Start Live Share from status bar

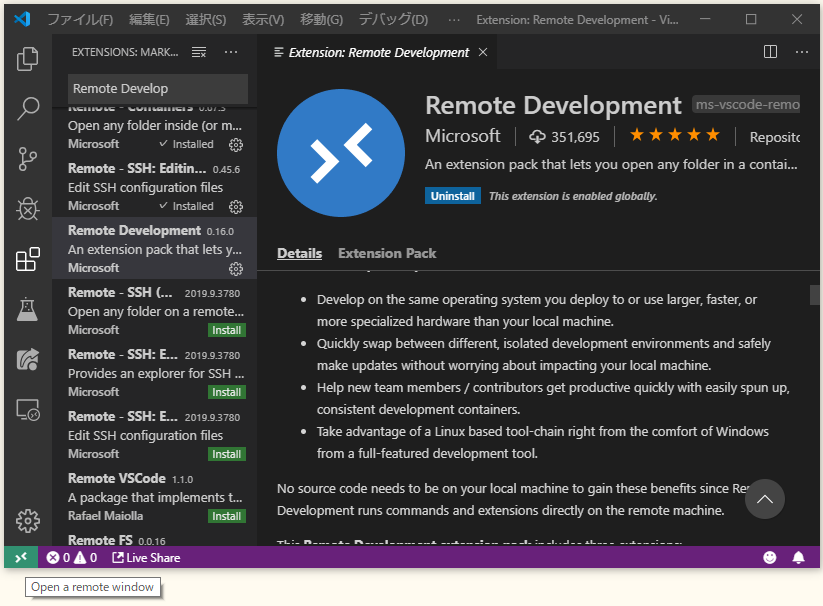(146, 557)
